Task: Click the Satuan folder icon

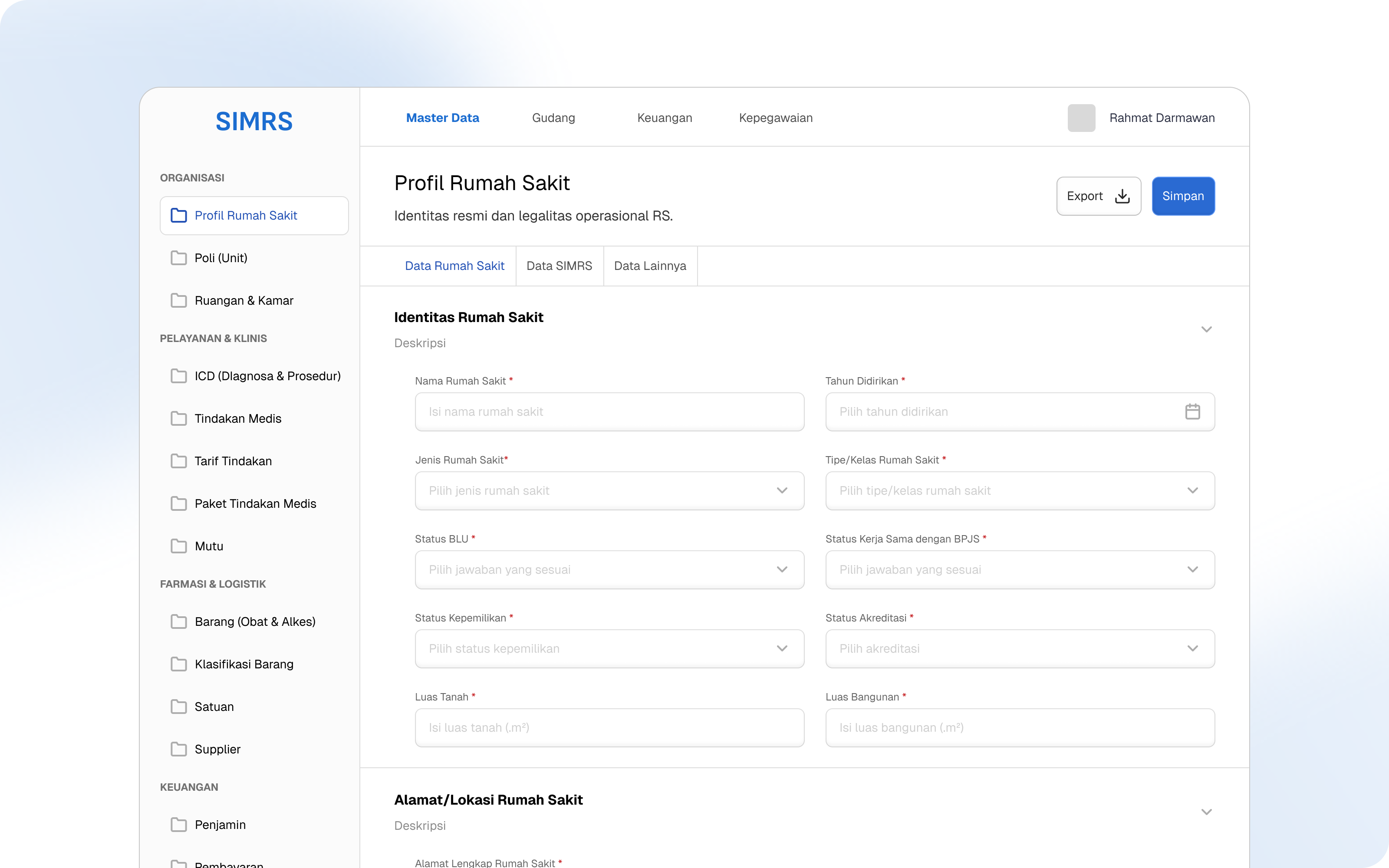Action: (x=178, y=707)
